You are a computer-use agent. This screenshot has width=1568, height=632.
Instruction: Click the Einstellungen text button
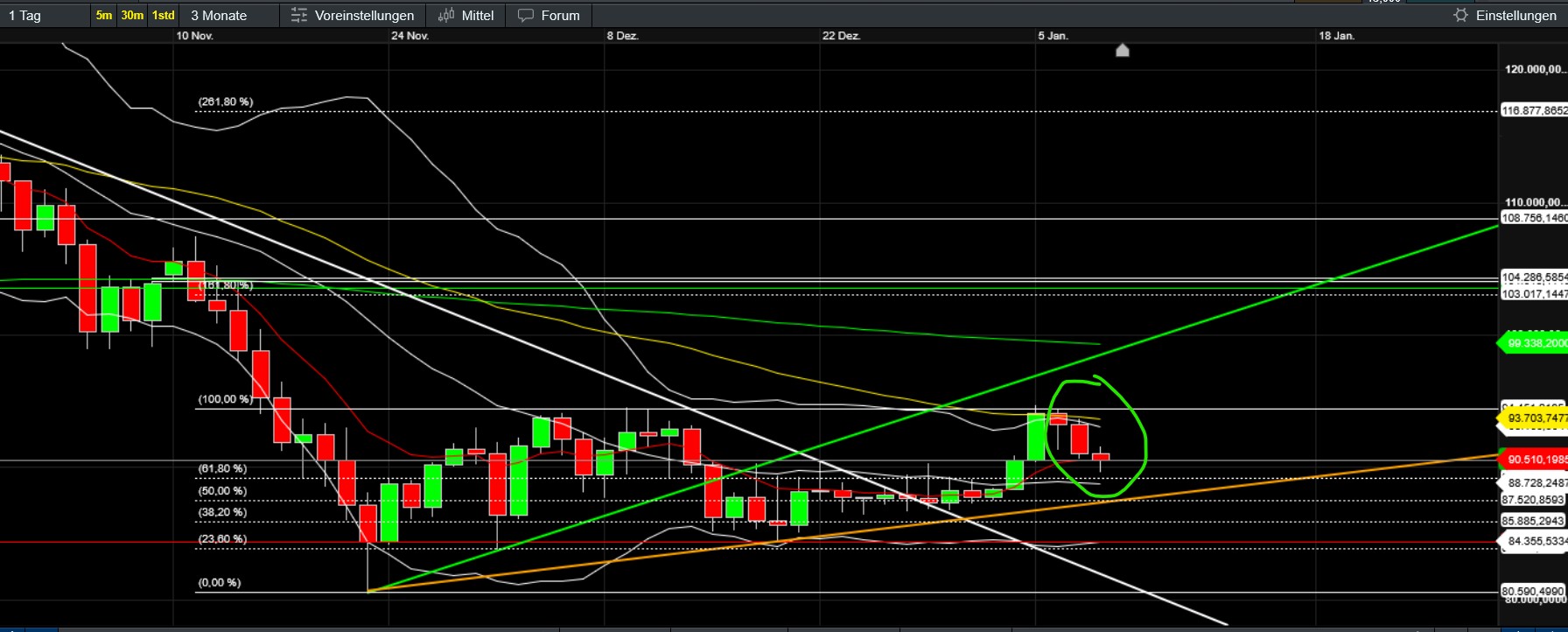tap(1515, 16)
